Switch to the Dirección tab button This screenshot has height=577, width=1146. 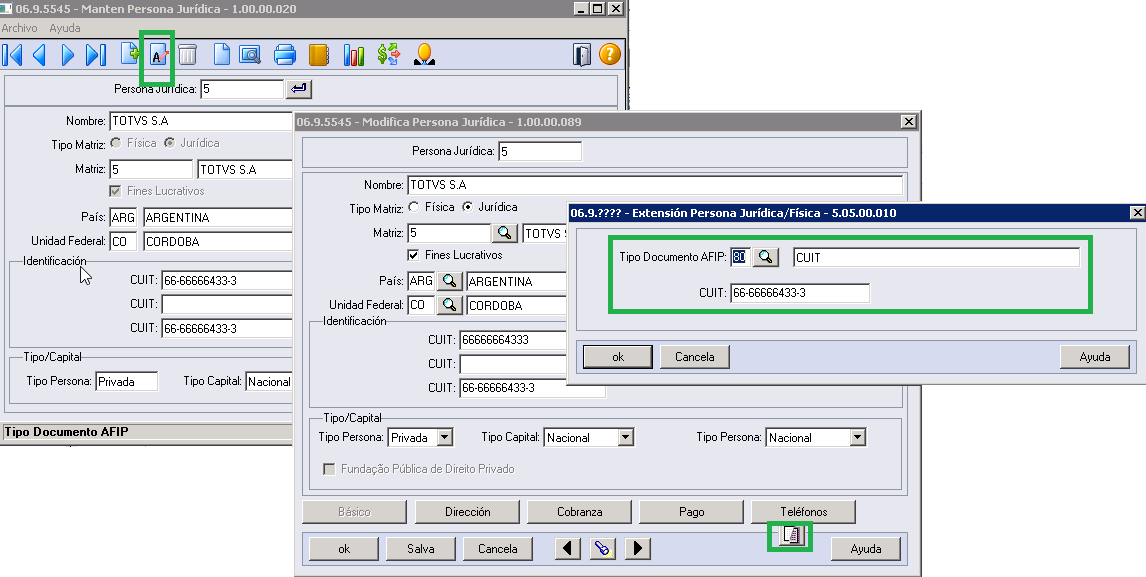click(468, 512)
